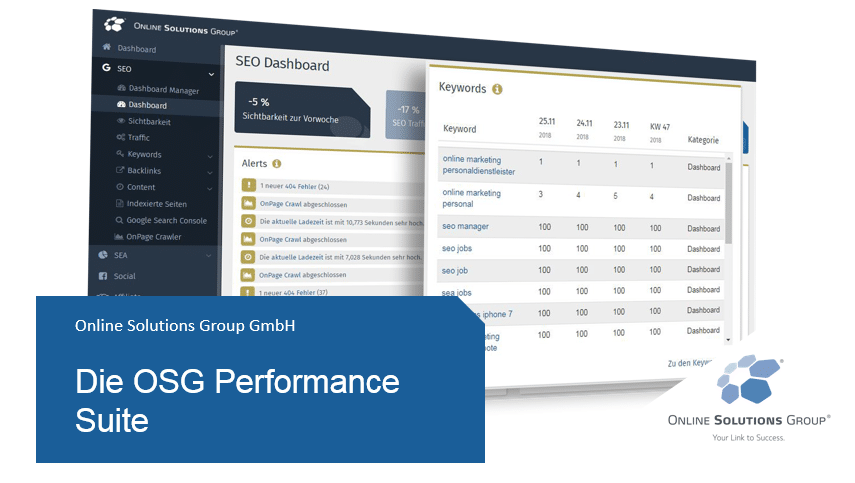Click the clock icon next to Content
The height and width of the screenshot is (483, 855).
[x=120, y=186]
